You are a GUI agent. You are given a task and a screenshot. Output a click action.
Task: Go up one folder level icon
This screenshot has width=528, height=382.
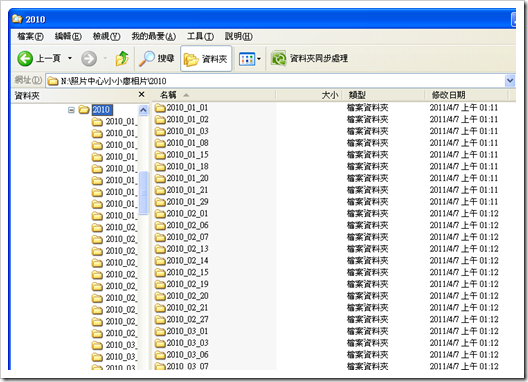click(x=122, y=58)
